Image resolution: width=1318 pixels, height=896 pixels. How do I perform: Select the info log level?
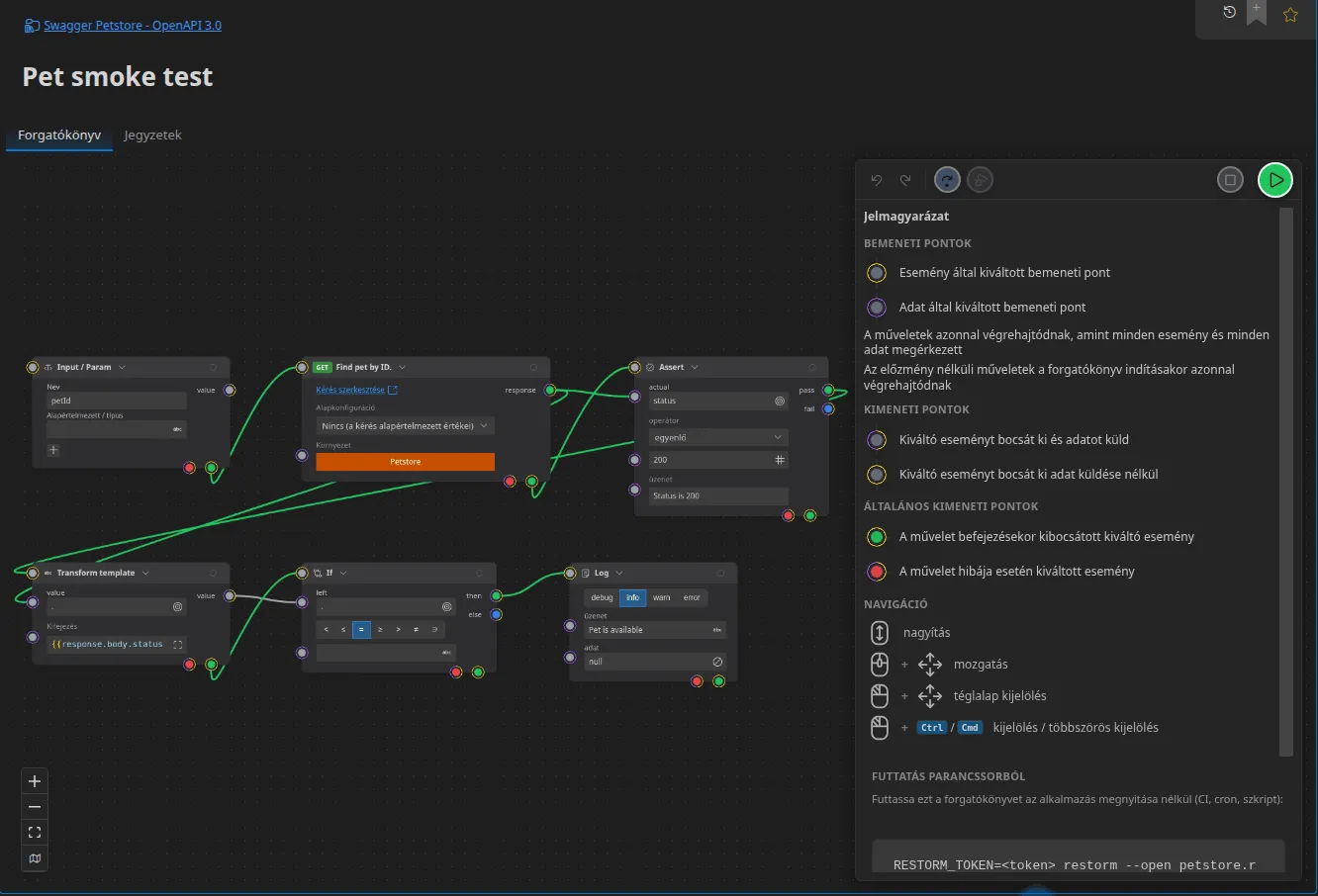(632, 597)
